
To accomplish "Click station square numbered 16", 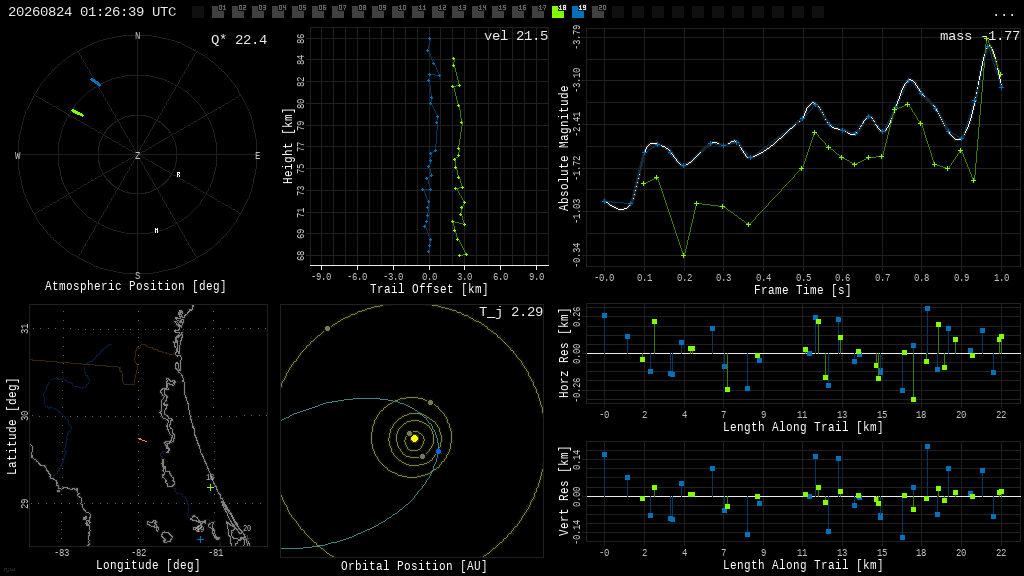I will coord(519,12).
